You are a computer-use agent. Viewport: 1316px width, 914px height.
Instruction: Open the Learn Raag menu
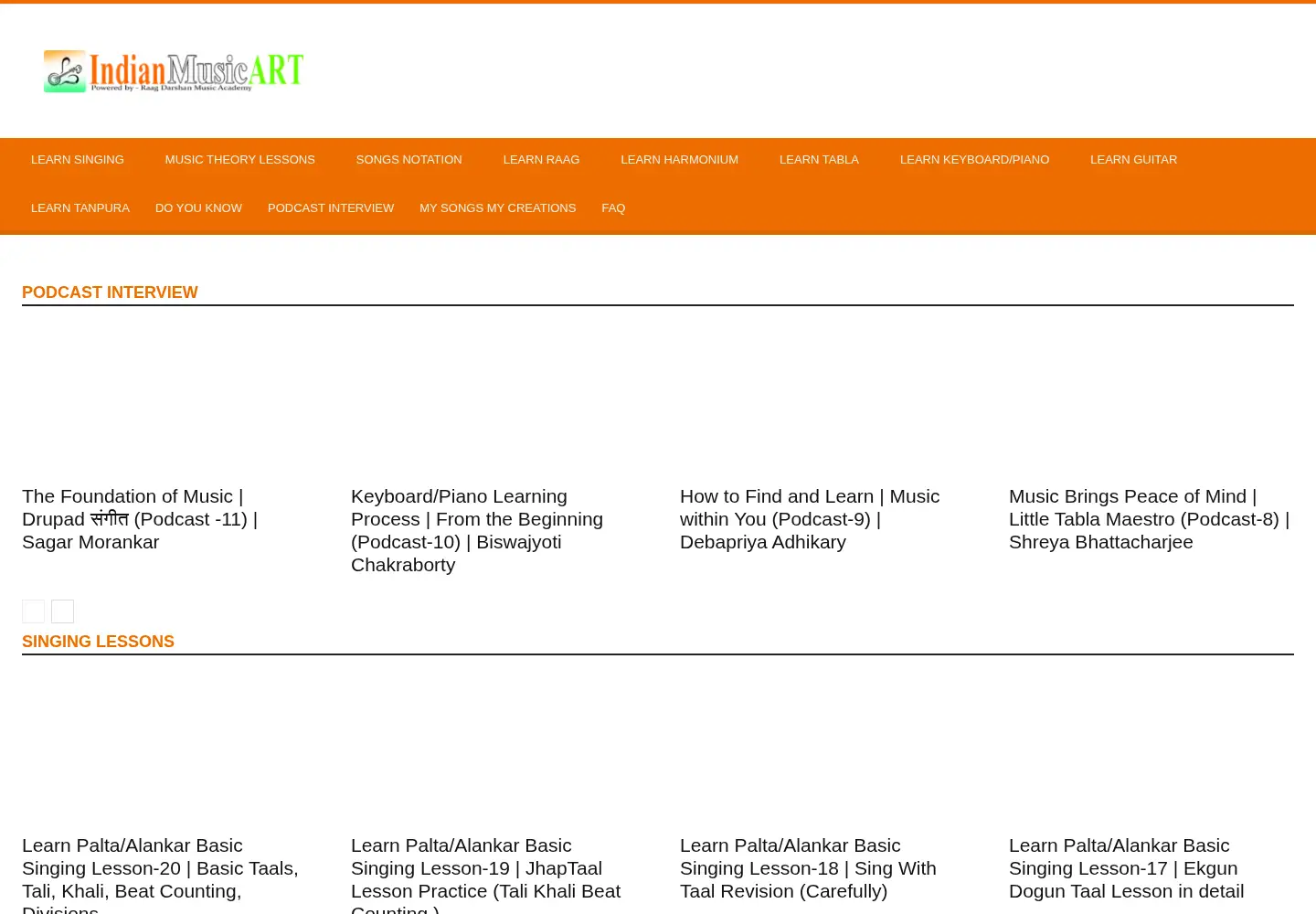click(541, 160)
